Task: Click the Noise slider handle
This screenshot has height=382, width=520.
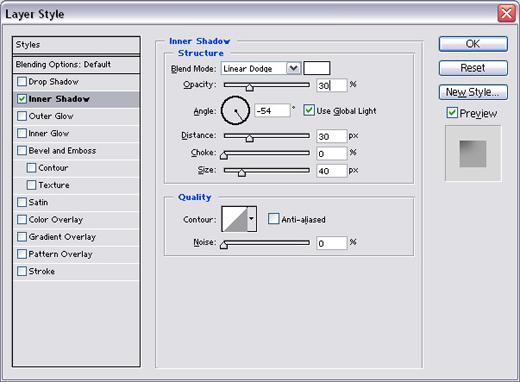Action: point(224,245)
